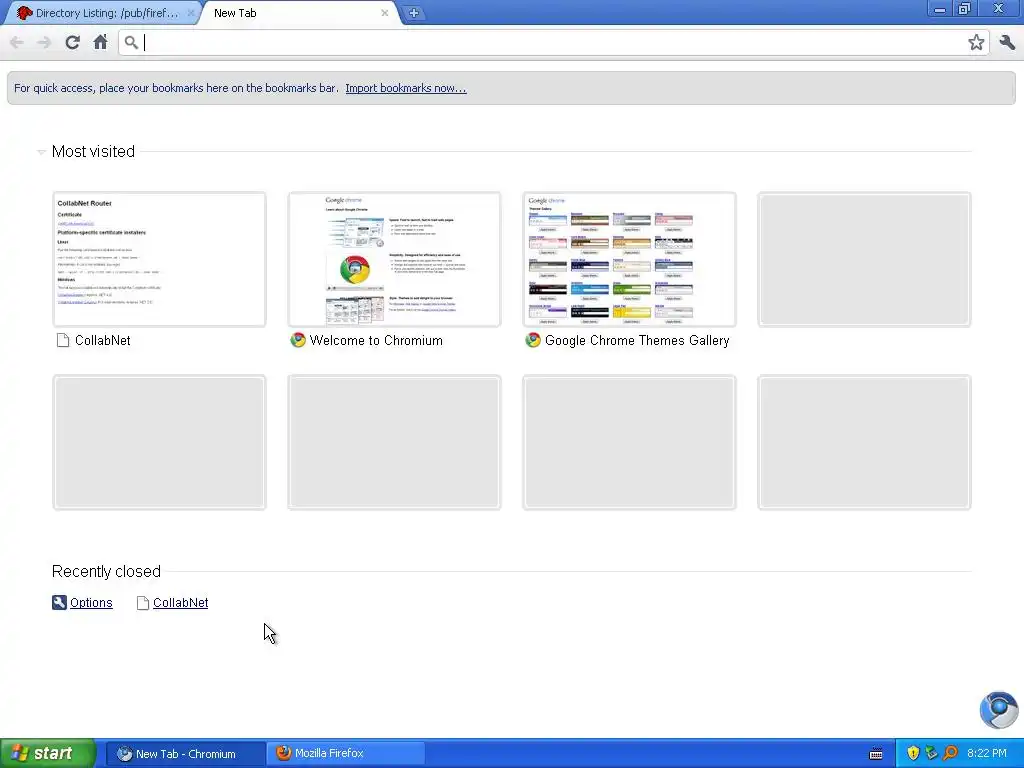Screen dimensions: 1024x768
Task: Open the Welcome to Chromium thumbnail
Action: (394, 259)
